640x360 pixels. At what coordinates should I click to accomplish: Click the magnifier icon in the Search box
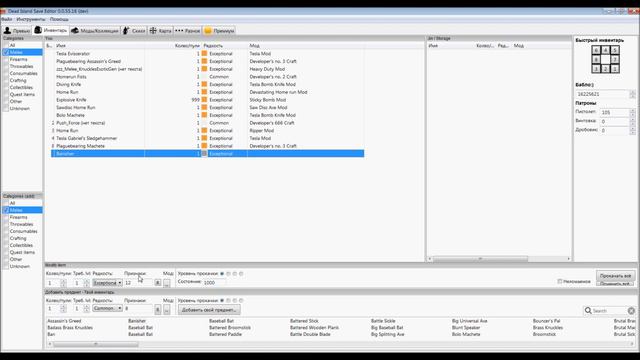click(588, 311)
